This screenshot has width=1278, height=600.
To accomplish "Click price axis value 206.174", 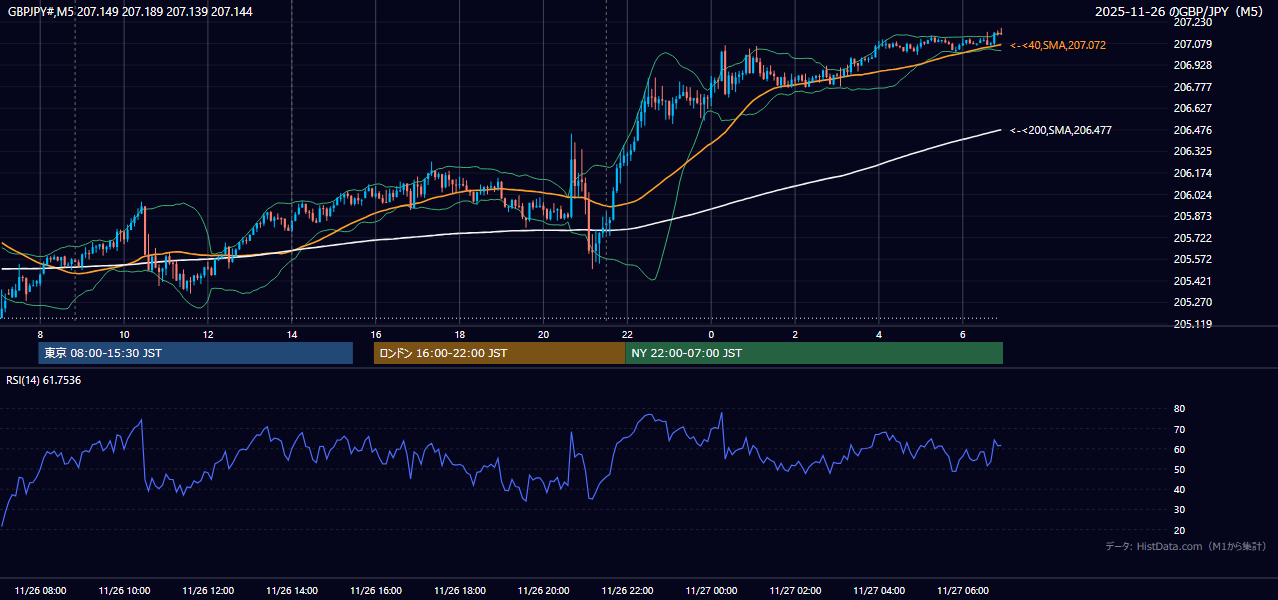I will point(1192,173).
